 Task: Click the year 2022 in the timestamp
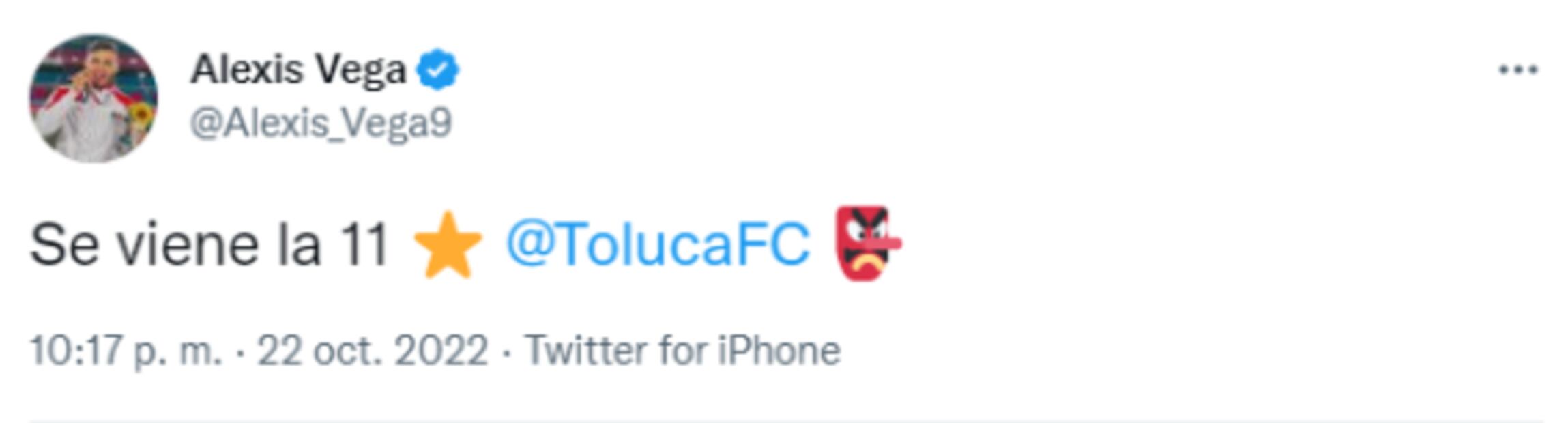coord(441,351)
